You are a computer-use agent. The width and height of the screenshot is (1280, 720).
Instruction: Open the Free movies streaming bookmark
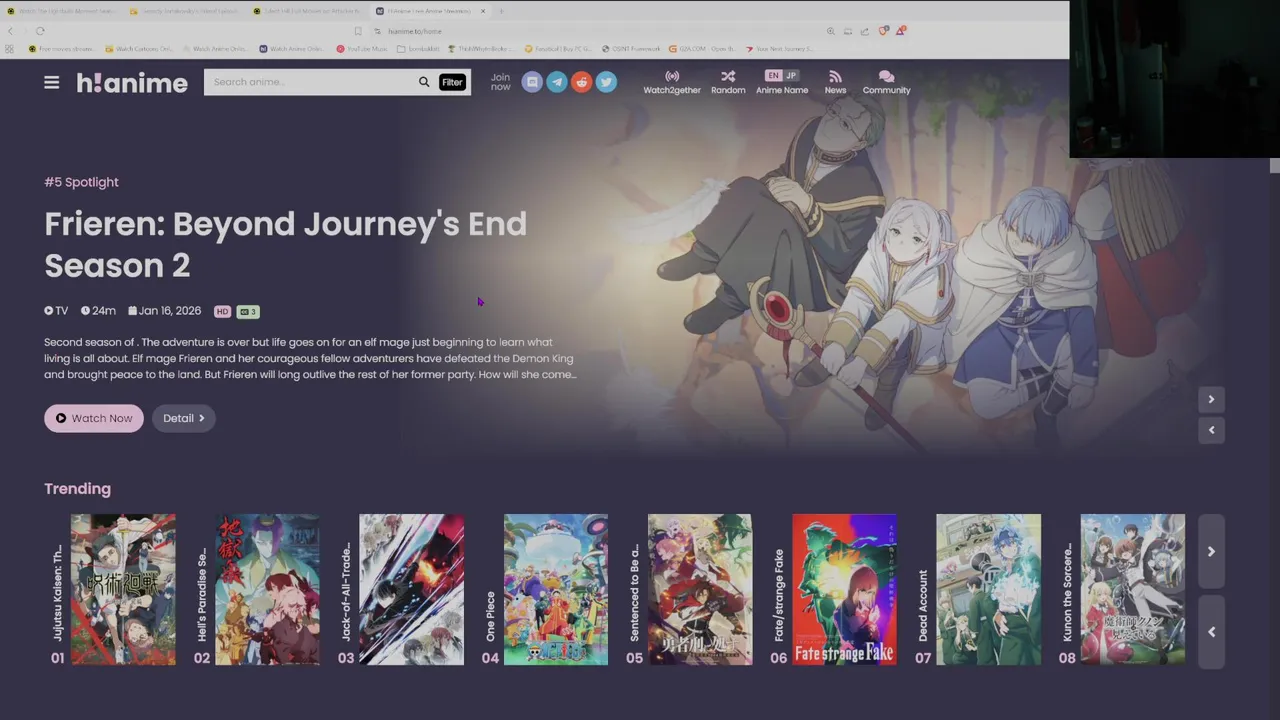point(61,49)
